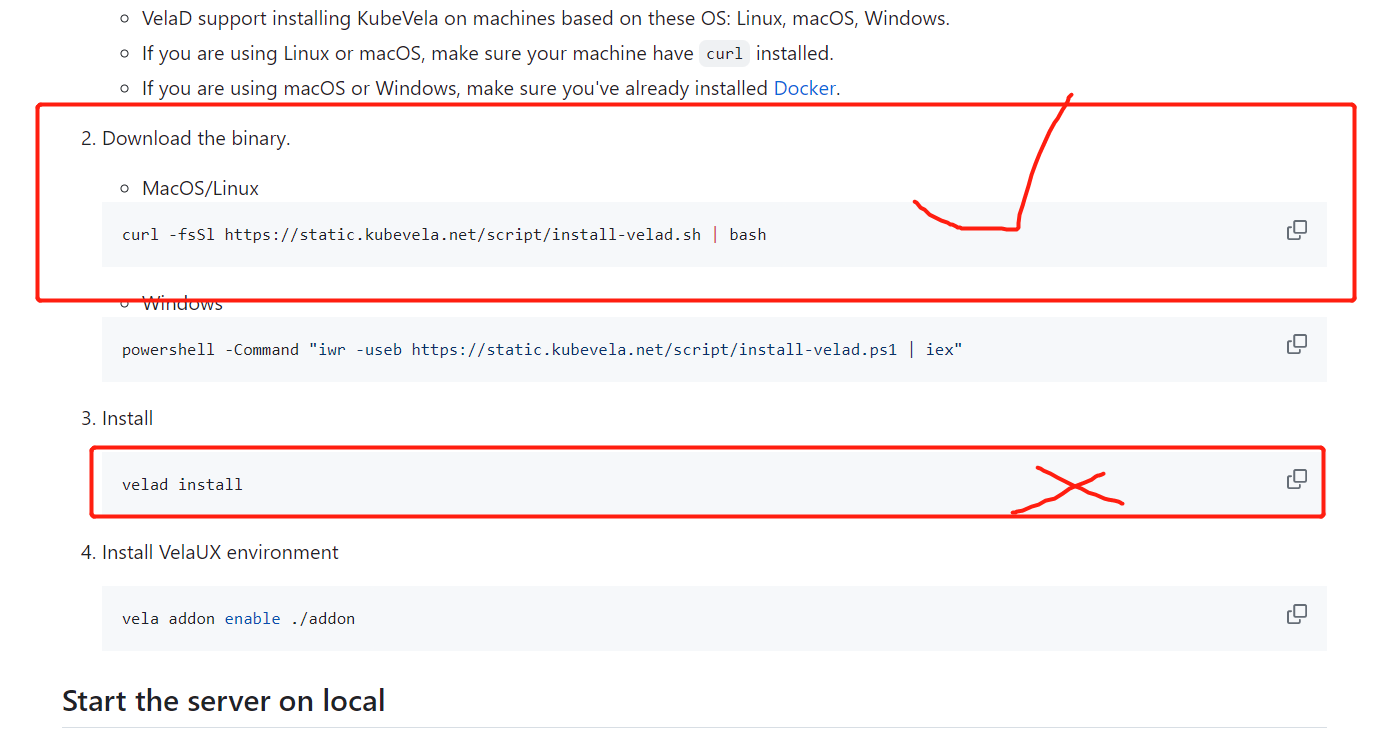Open the Docker hyperlink
Viewport: 1385px width, 732px height.
[804, 88]
